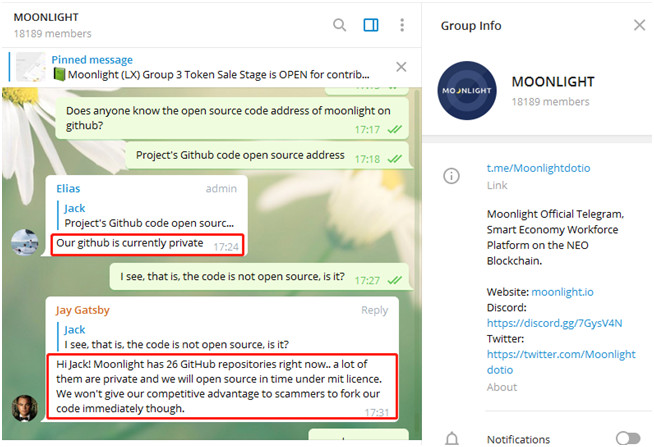Click Reply on Jay Gatsby's message
This screenshot has width=654, height=447.
pyautogui.click(x=375, y=310)
